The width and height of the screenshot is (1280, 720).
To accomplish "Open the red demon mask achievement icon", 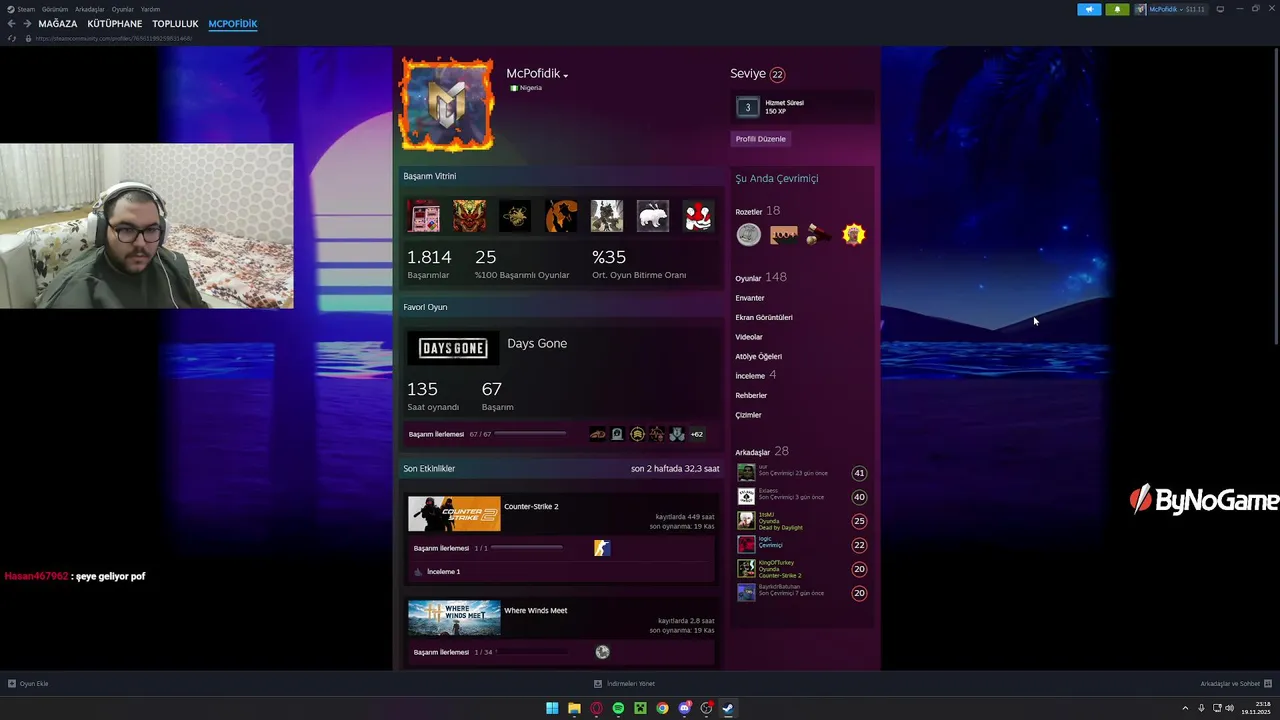I will point(470,216).
